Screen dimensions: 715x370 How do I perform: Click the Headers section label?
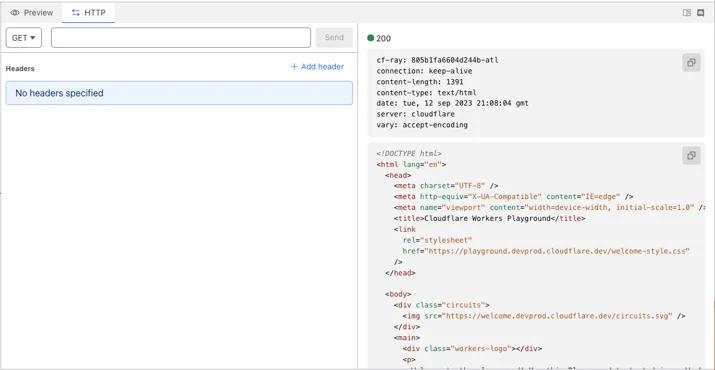[20, 68]
